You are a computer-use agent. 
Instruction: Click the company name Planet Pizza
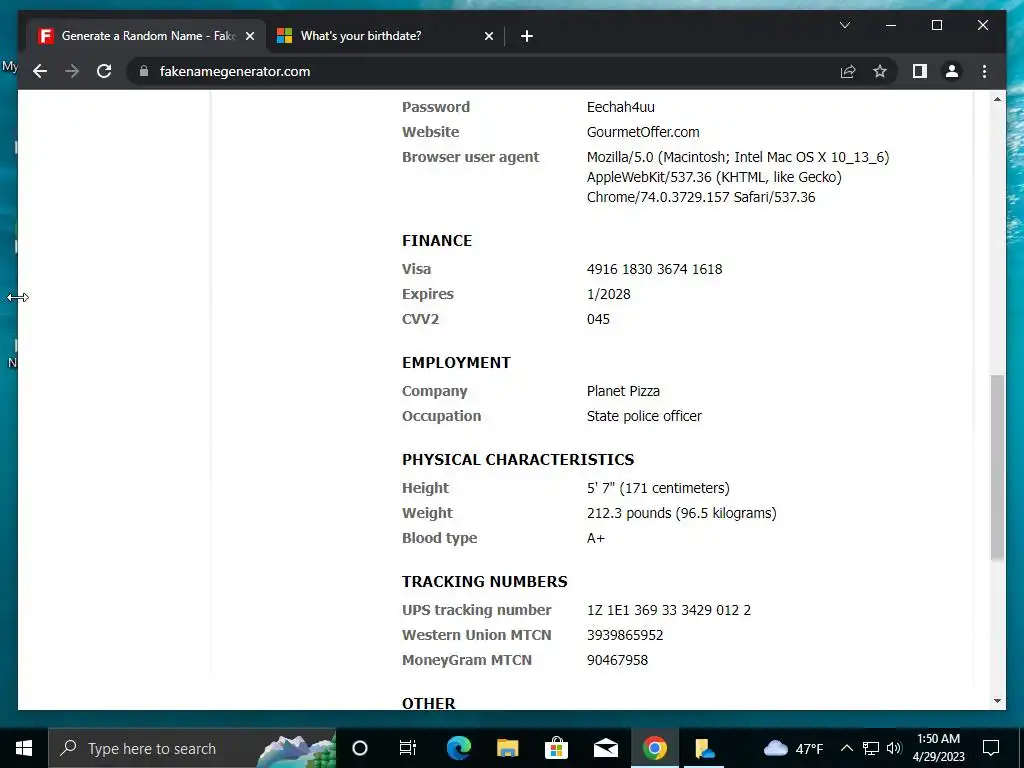pos(623,391)
